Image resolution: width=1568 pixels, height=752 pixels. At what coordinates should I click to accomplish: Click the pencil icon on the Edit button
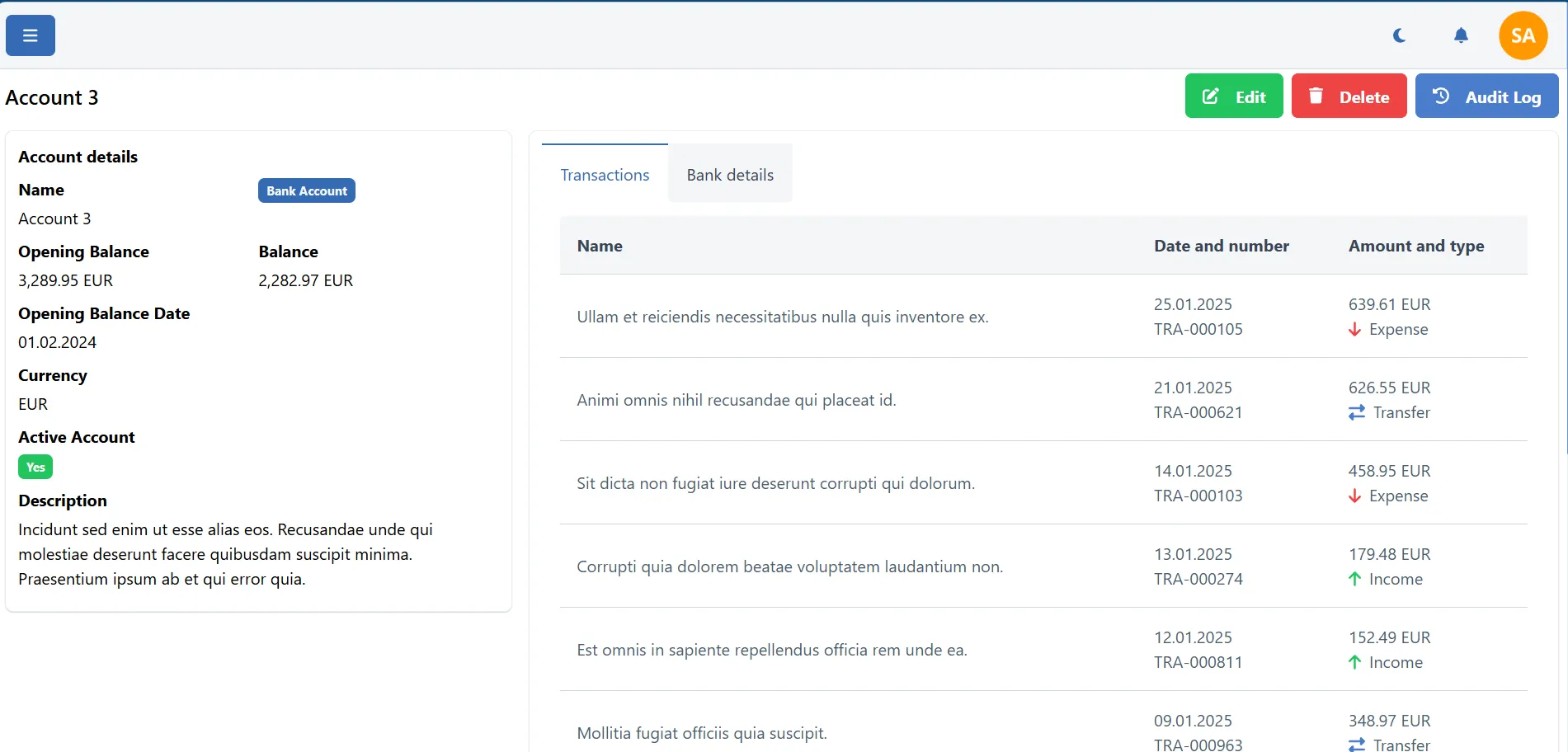coord(1209,96)
